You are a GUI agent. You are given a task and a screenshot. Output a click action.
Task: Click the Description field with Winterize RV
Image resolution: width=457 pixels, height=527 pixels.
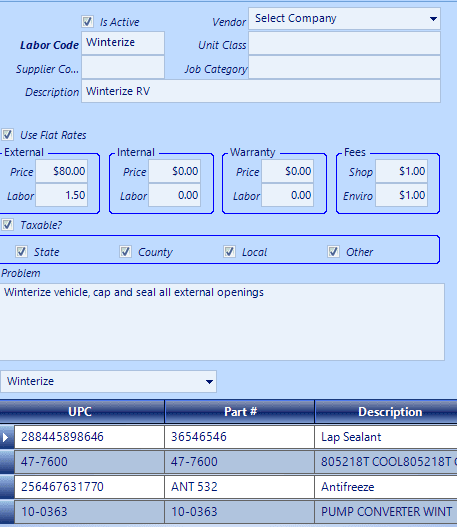coord(261,91)
